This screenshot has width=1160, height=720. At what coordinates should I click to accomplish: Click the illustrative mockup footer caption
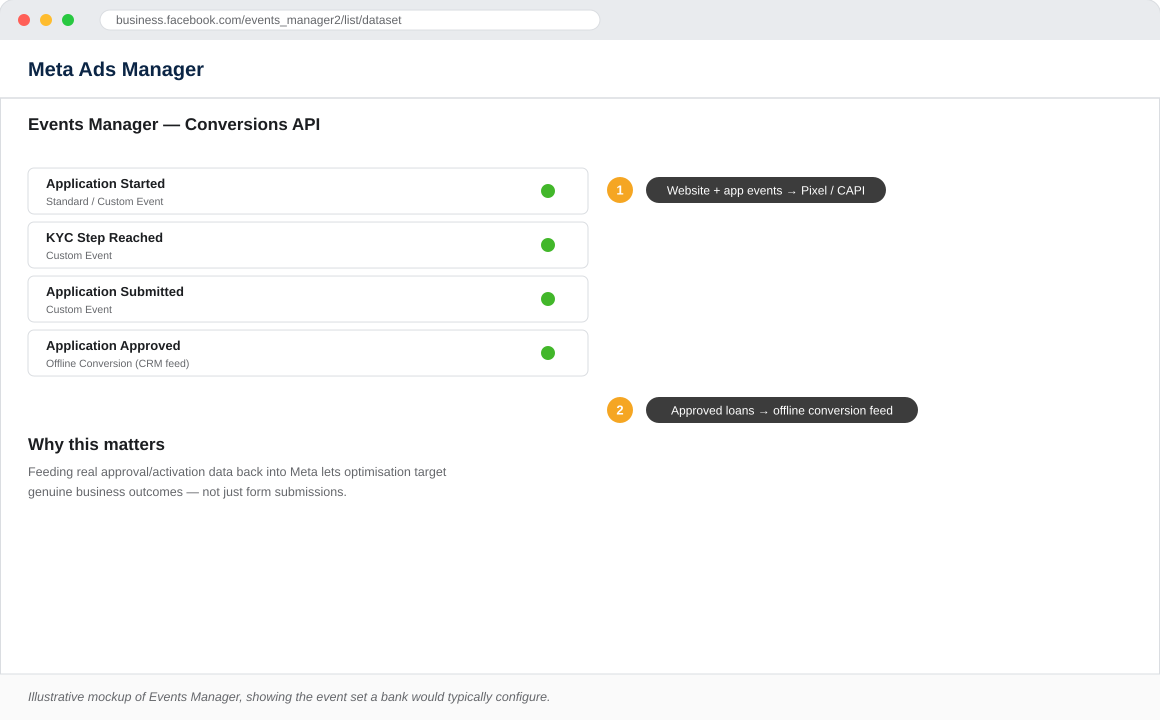coord(289,697)
